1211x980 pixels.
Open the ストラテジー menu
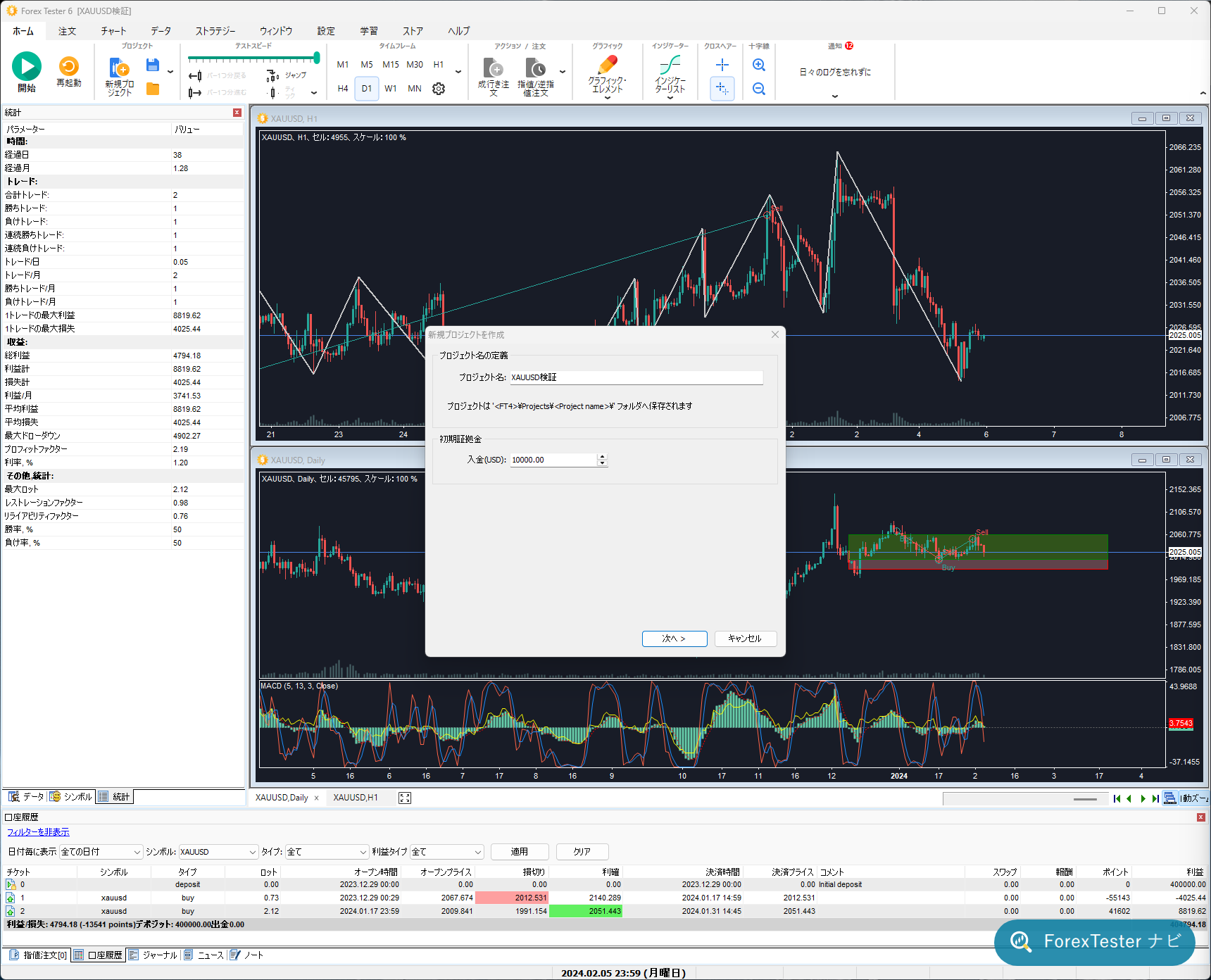coord(215,31)
